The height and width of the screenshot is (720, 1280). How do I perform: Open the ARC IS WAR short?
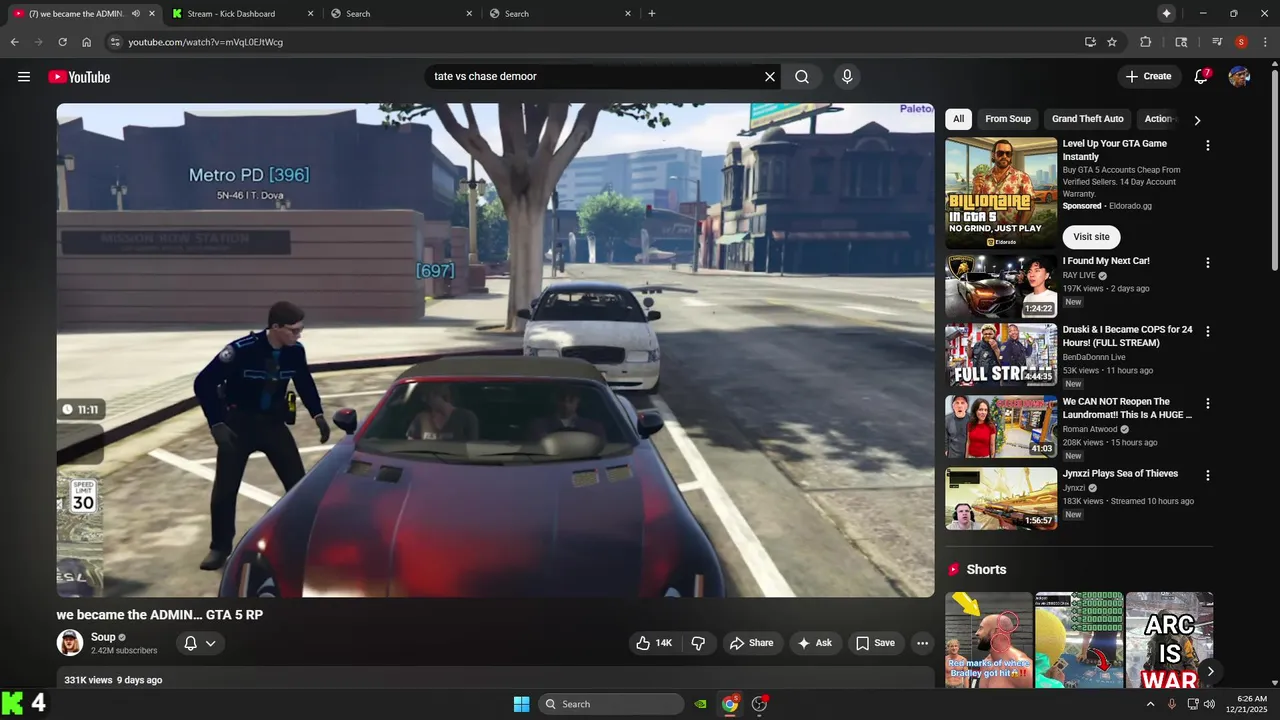pyautogui.click(x=1169, y=640)
